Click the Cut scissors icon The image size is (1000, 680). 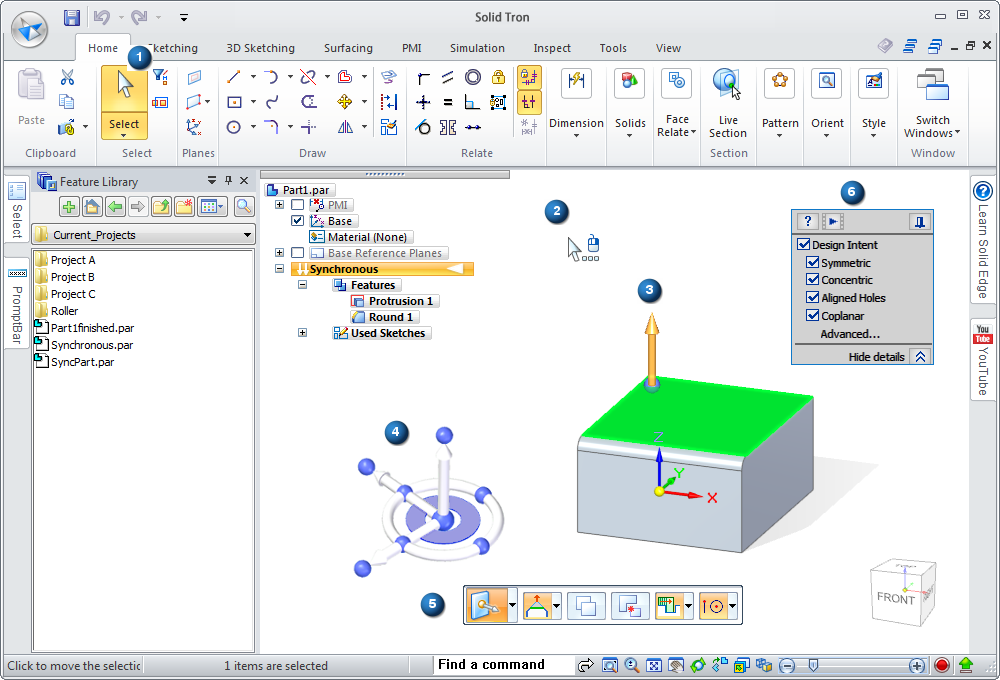[67, 77]
